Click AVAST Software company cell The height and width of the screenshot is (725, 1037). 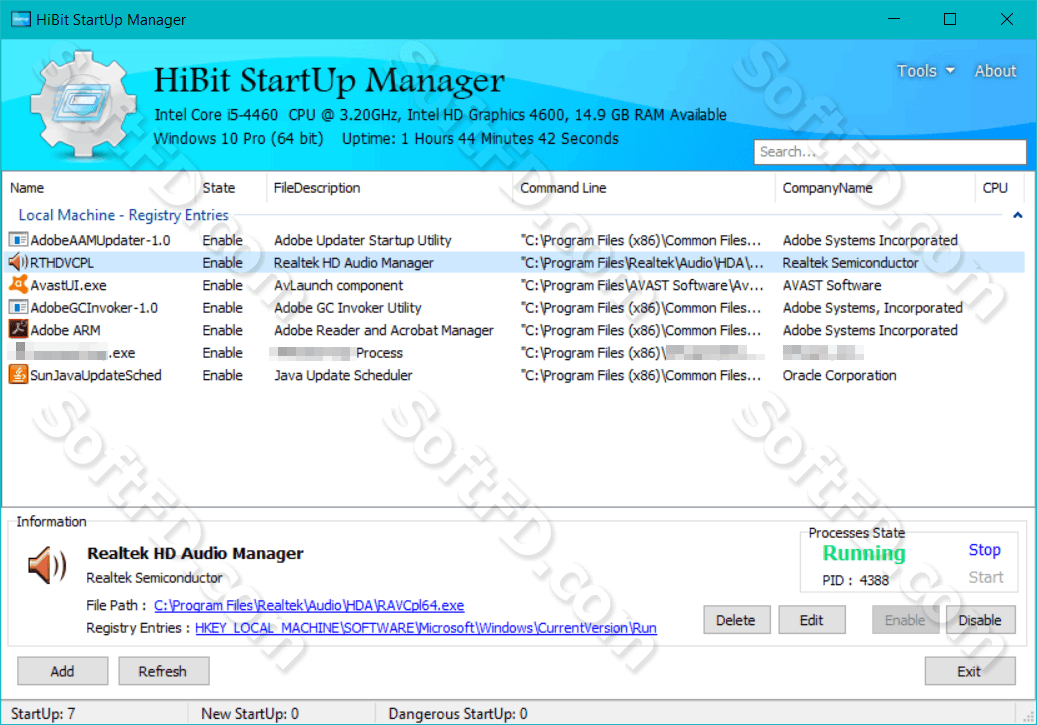832,285
